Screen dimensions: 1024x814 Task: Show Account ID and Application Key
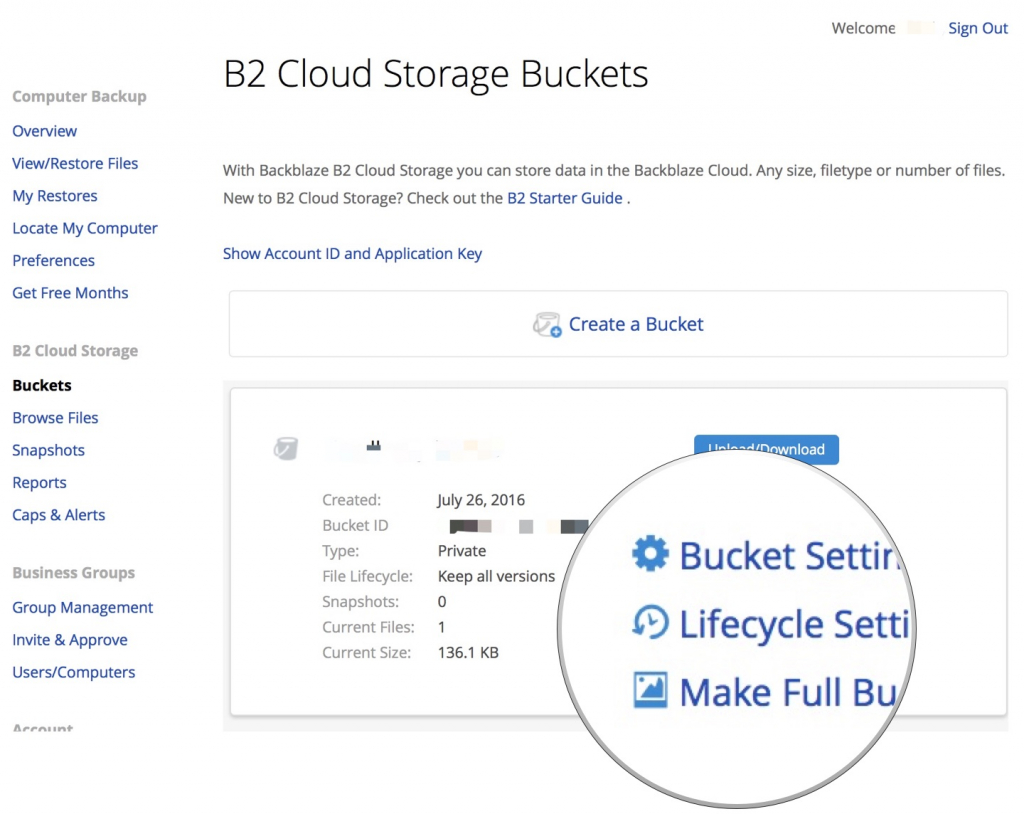(352, 253)
